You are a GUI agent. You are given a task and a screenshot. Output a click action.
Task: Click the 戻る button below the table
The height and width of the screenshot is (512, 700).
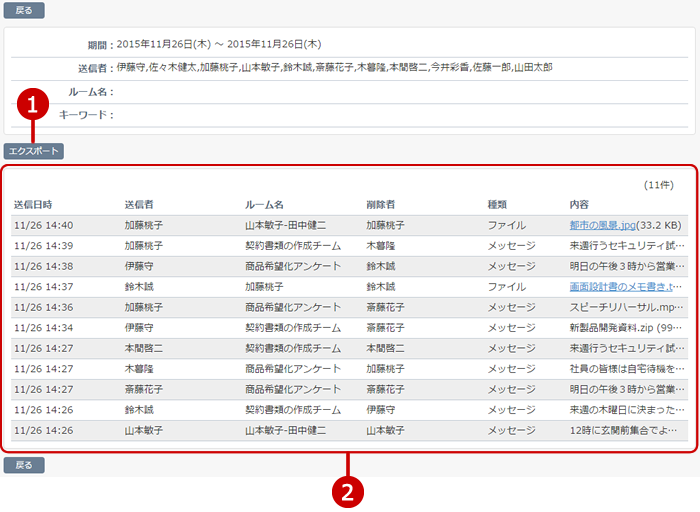tap(24, 465)
